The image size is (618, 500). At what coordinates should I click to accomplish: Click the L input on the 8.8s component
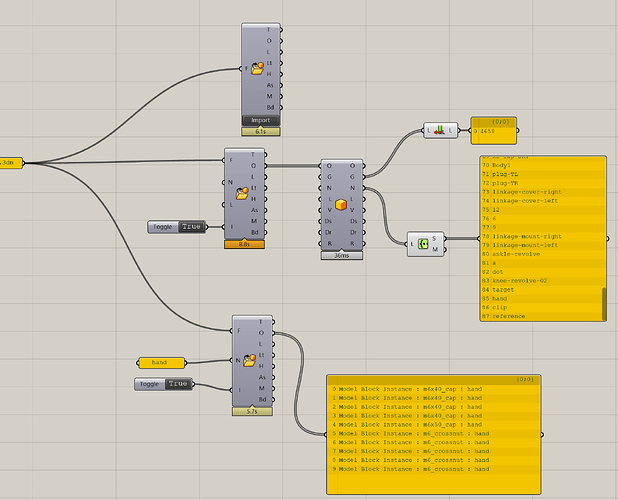231,204
